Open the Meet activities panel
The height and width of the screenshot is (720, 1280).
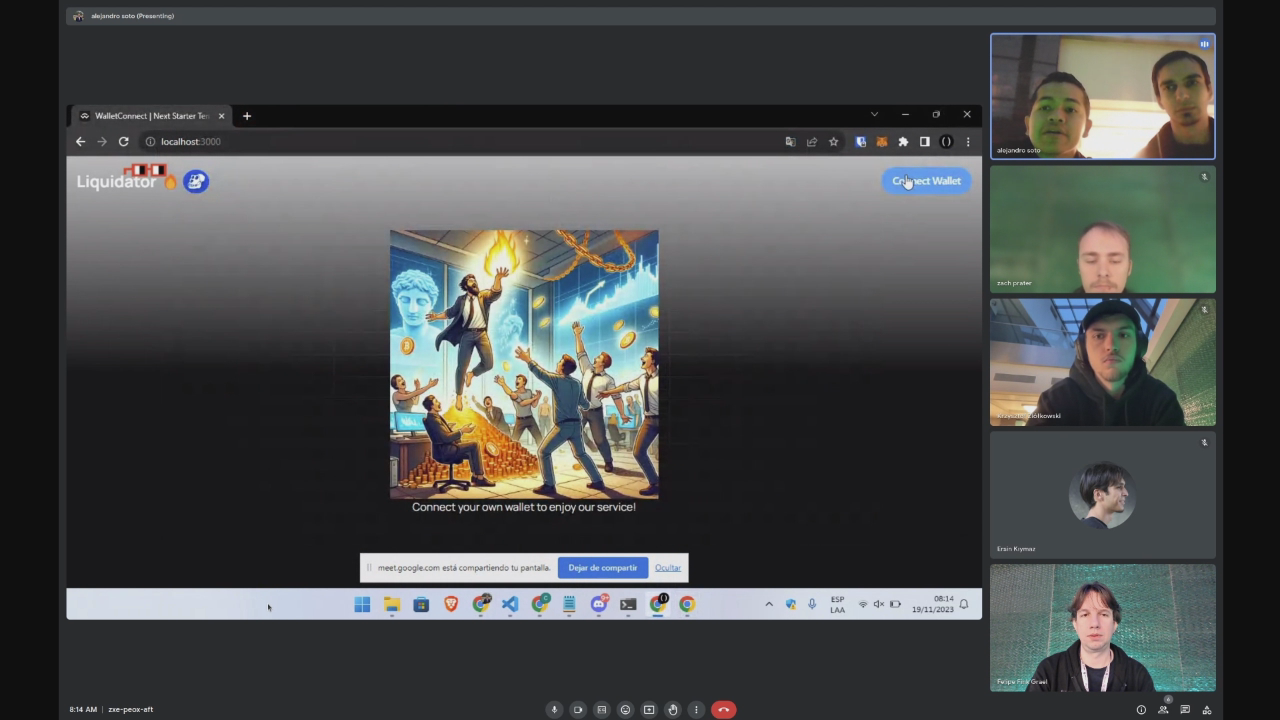(x=1207, y=710)
